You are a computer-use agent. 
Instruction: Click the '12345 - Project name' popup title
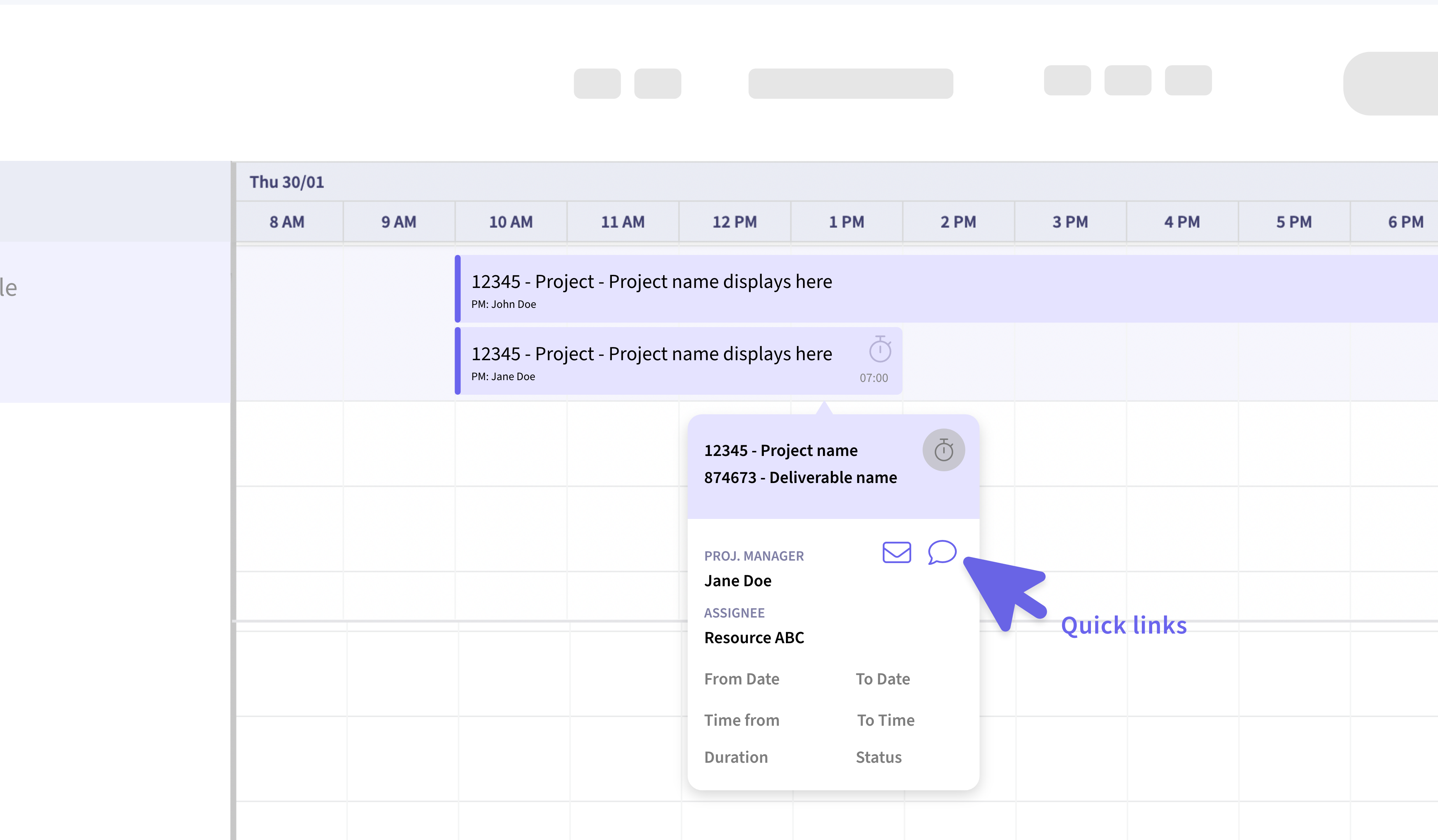point(780,451)
